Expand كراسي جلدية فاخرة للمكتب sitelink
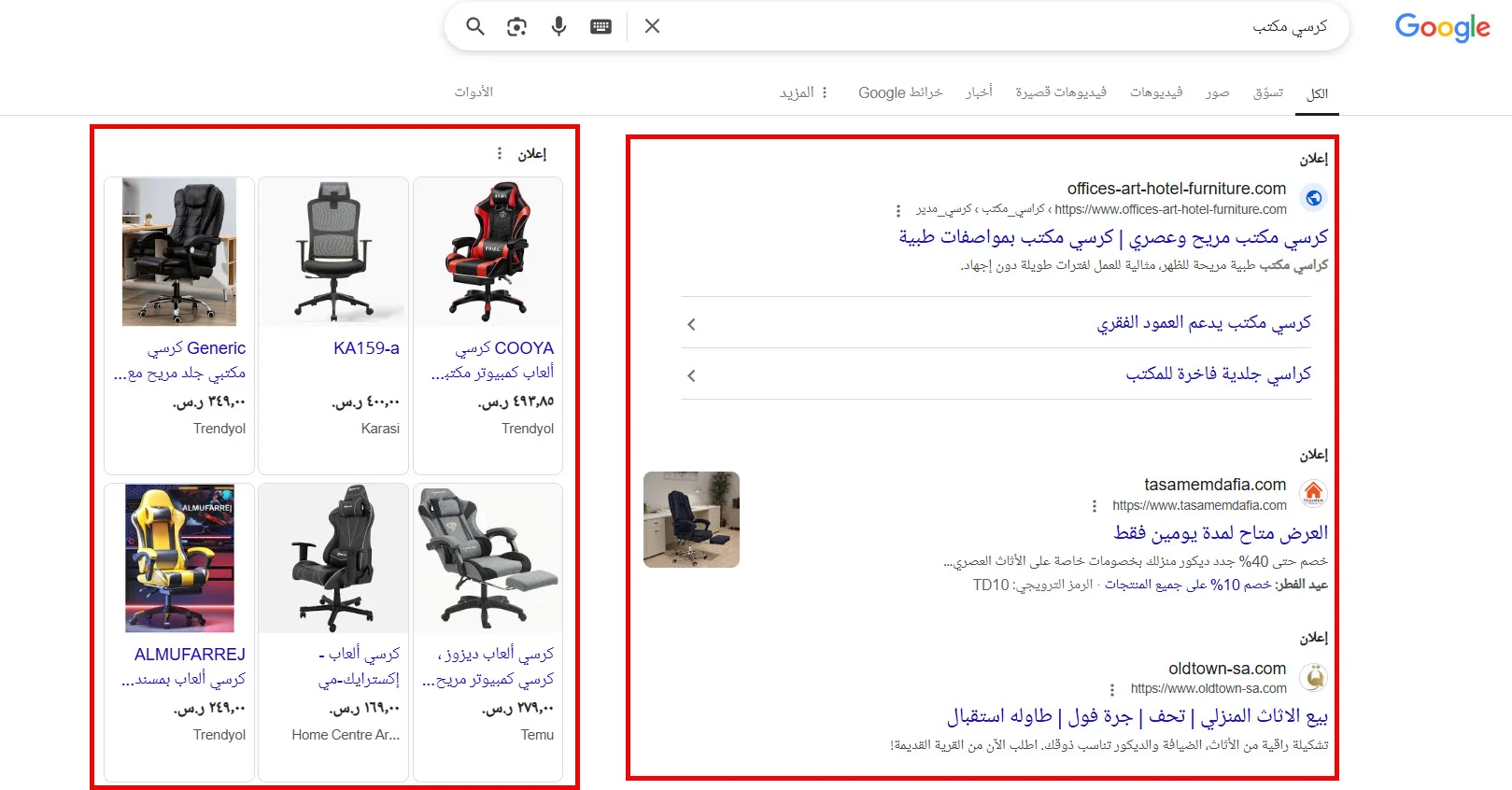The image size is (1512, 790). 996,374
